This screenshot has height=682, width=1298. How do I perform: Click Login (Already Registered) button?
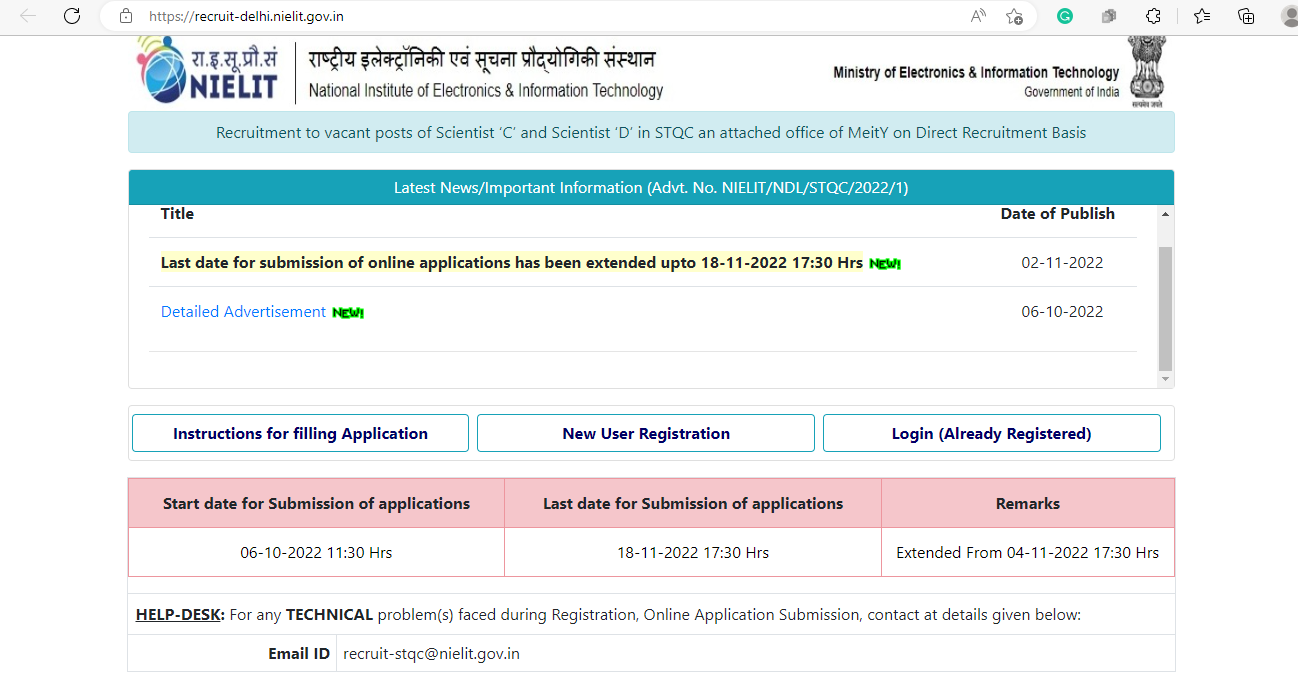point(991,433)
